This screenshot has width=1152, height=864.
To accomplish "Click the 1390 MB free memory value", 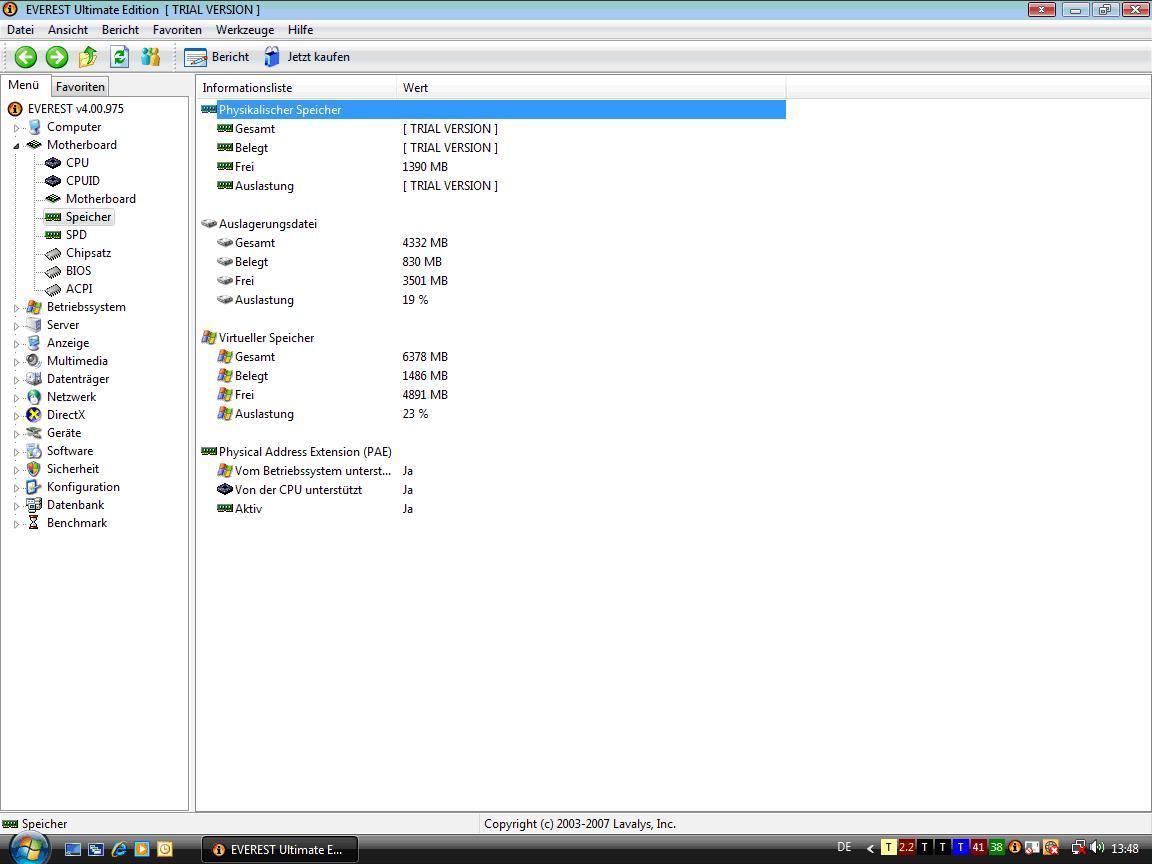I will click(x=425, y=167).
